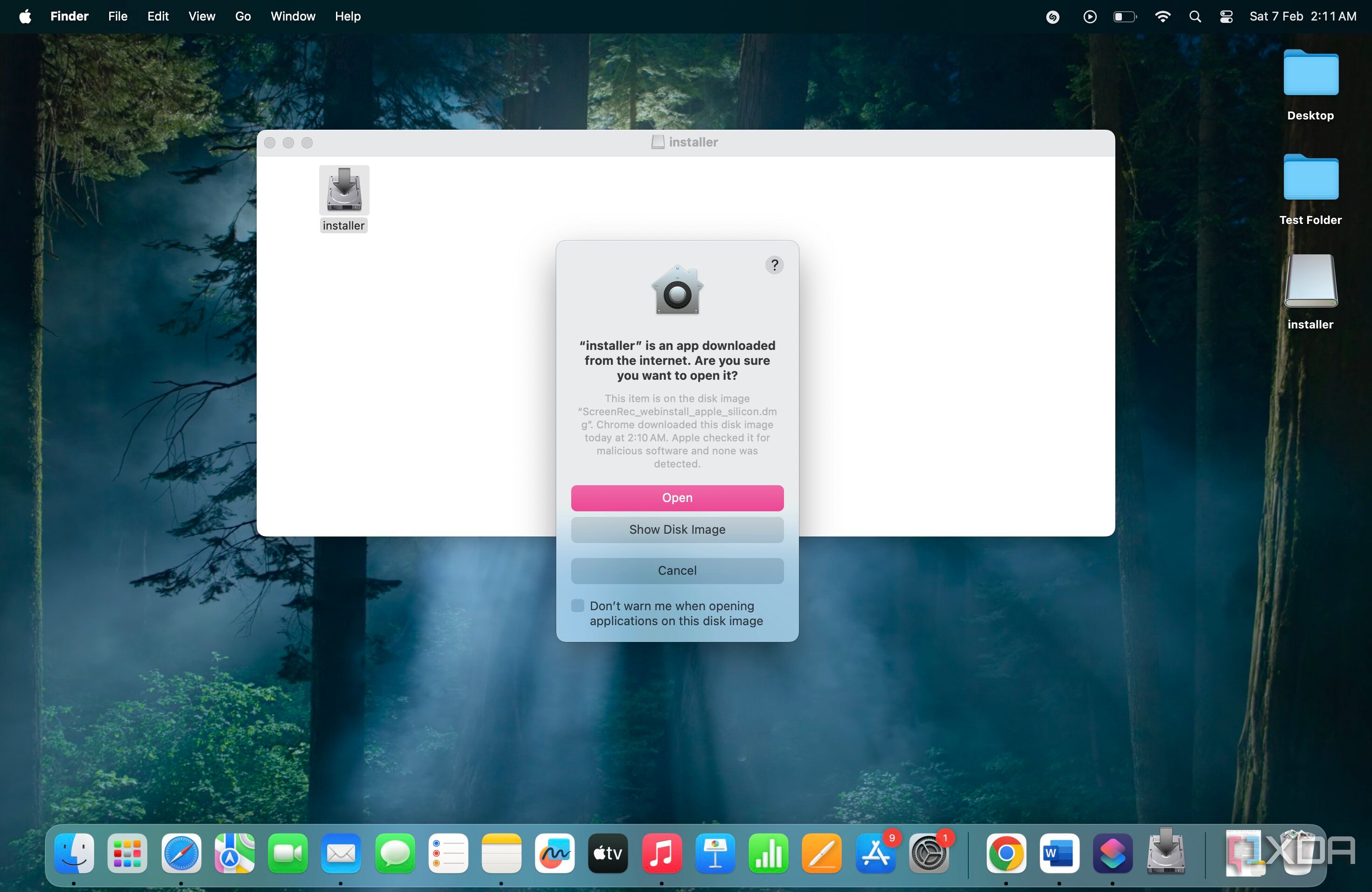Viewport: 1372px width, 892px height.
Task: Select the Desktop folder icon
Action: (x=1310, y=73)
